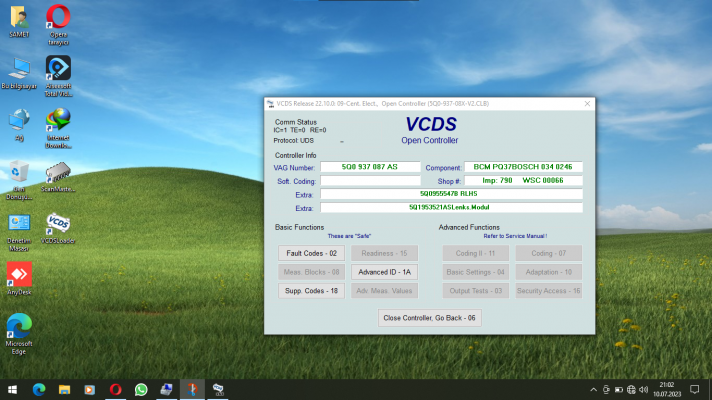Viewport: 712px width, 400px height.
Task: Select the Recycle Bin desktop icon
Action: pos(19,180)
